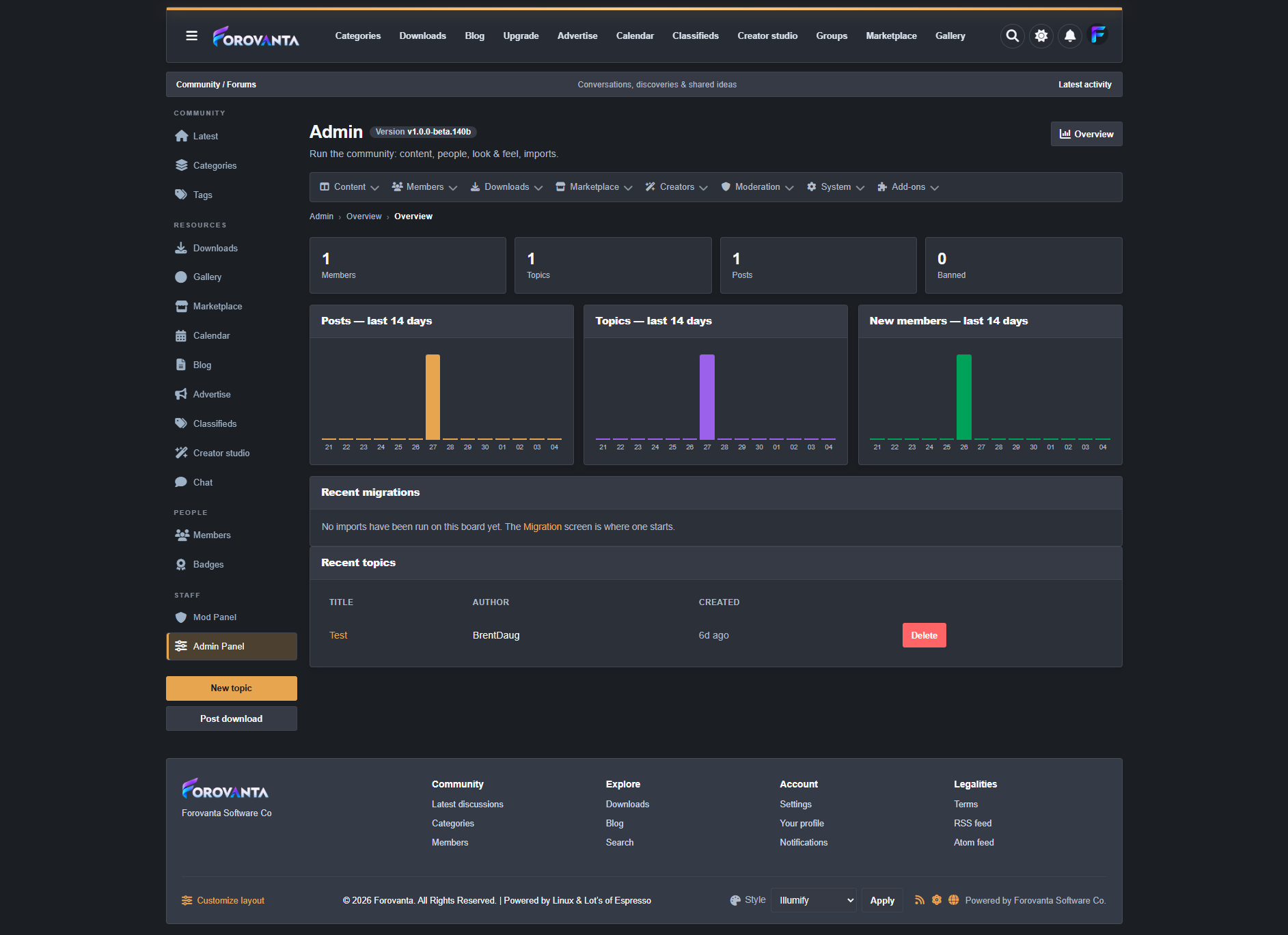Open the hamburger menu icon
1288x935 pixels.
[191, 36]
